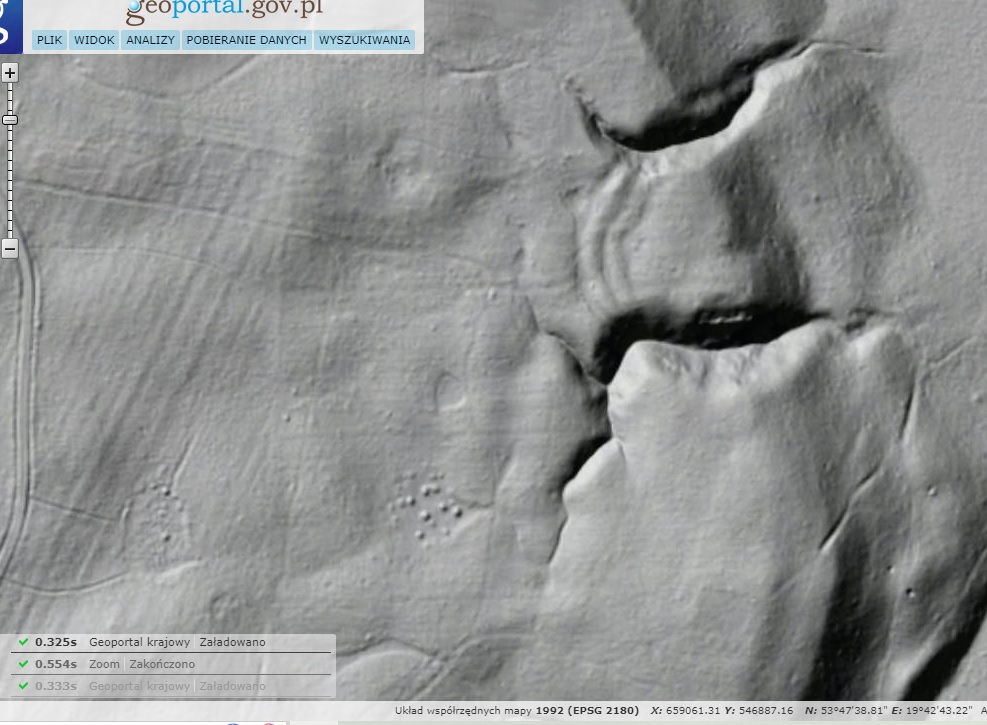Viewport: 987px width, 725px height.
Task: Expand the ANALIZY menu
Action: coord(151,40)
